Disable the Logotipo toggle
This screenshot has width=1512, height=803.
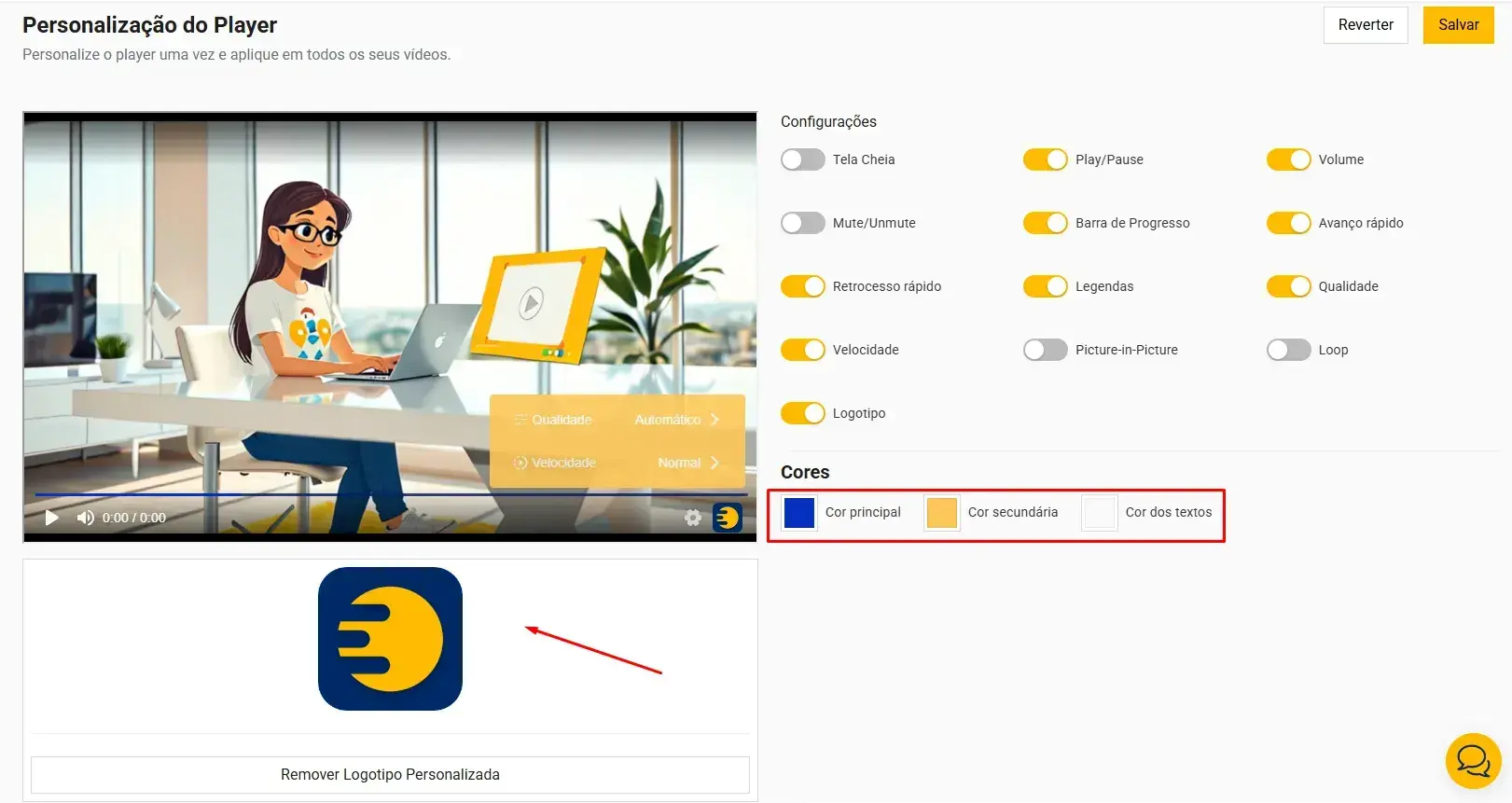pos(802,413)
